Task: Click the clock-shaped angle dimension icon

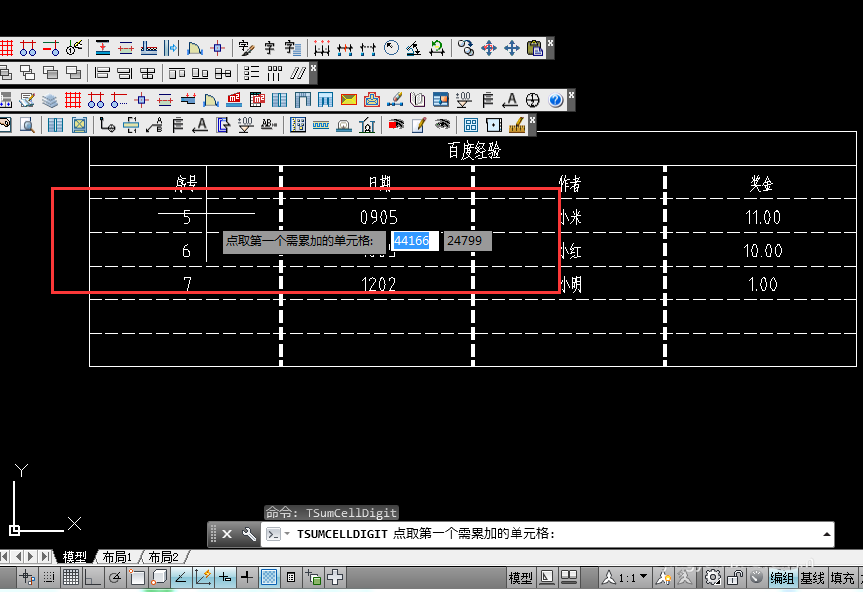Action: 391,48
